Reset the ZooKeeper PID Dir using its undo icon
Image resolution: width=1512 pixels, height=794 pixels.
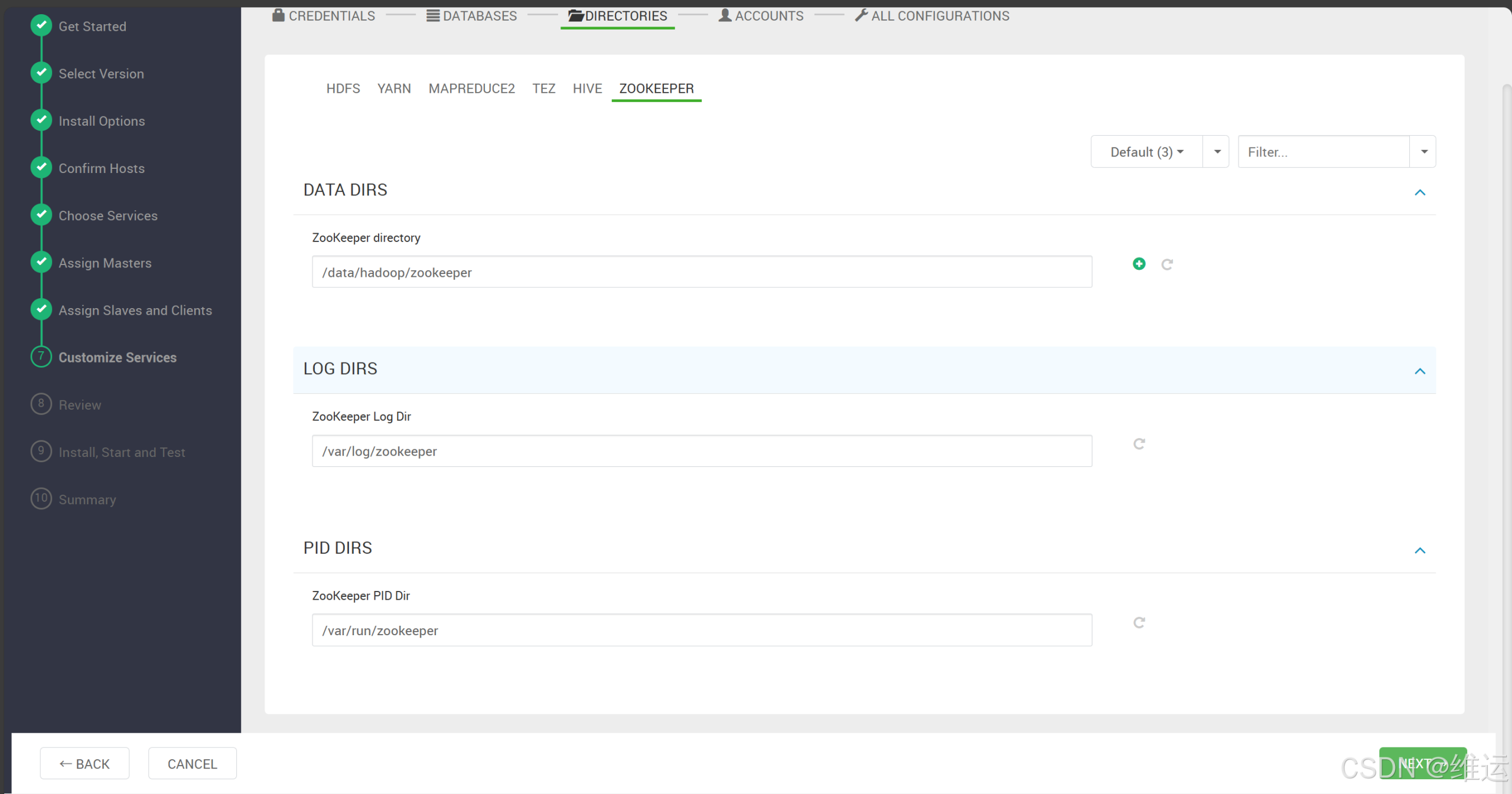[x=1139, y=622]
